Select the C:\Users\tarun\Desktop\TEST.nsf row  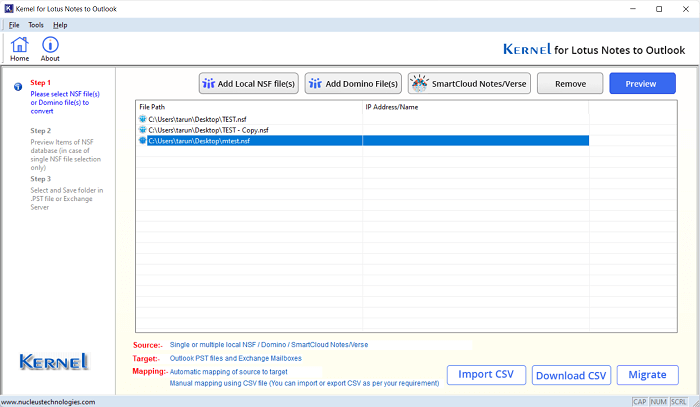[363, 119]
